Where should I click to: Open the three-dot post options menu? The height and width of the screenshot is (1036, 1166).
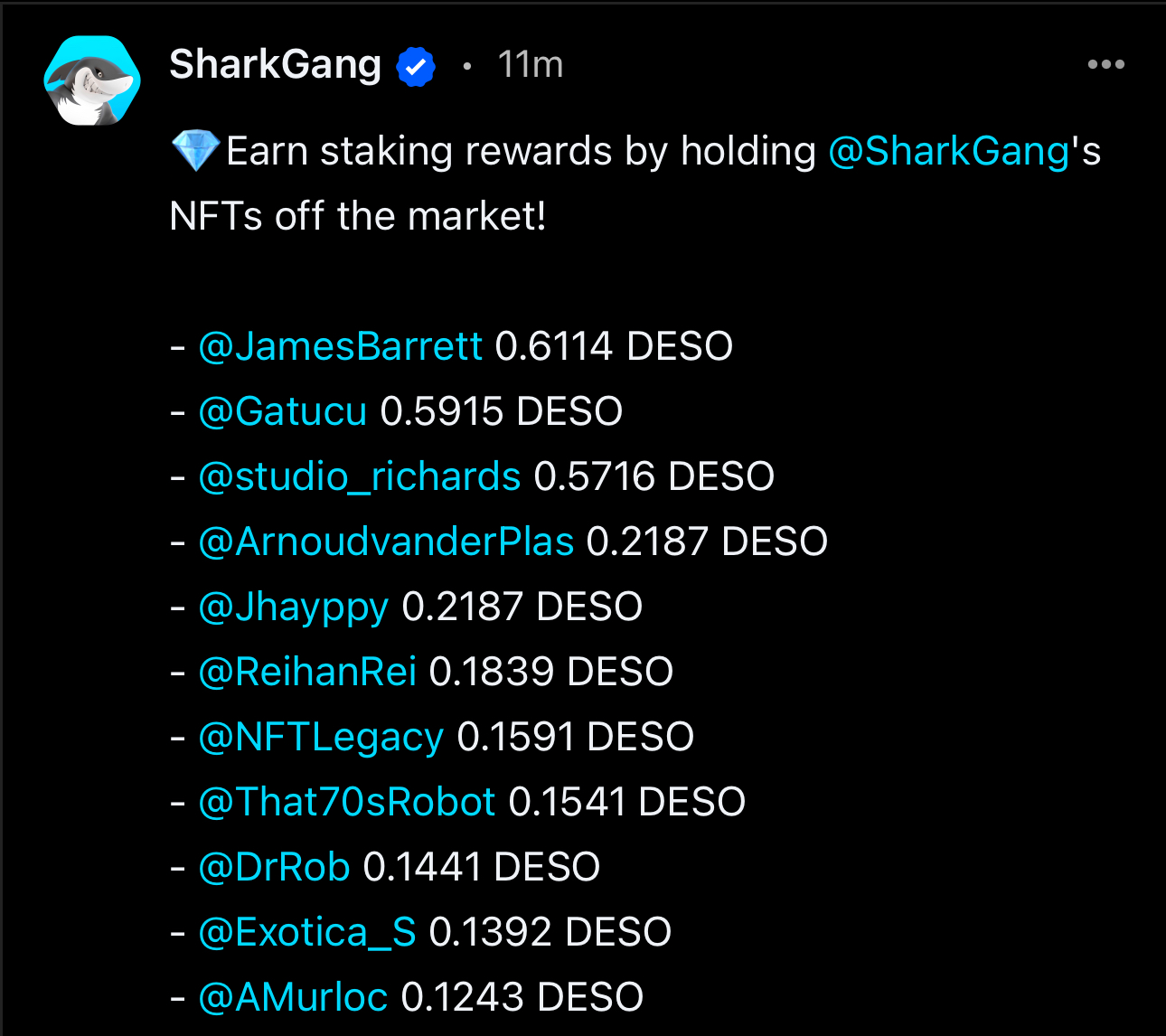coord(1105,64)
